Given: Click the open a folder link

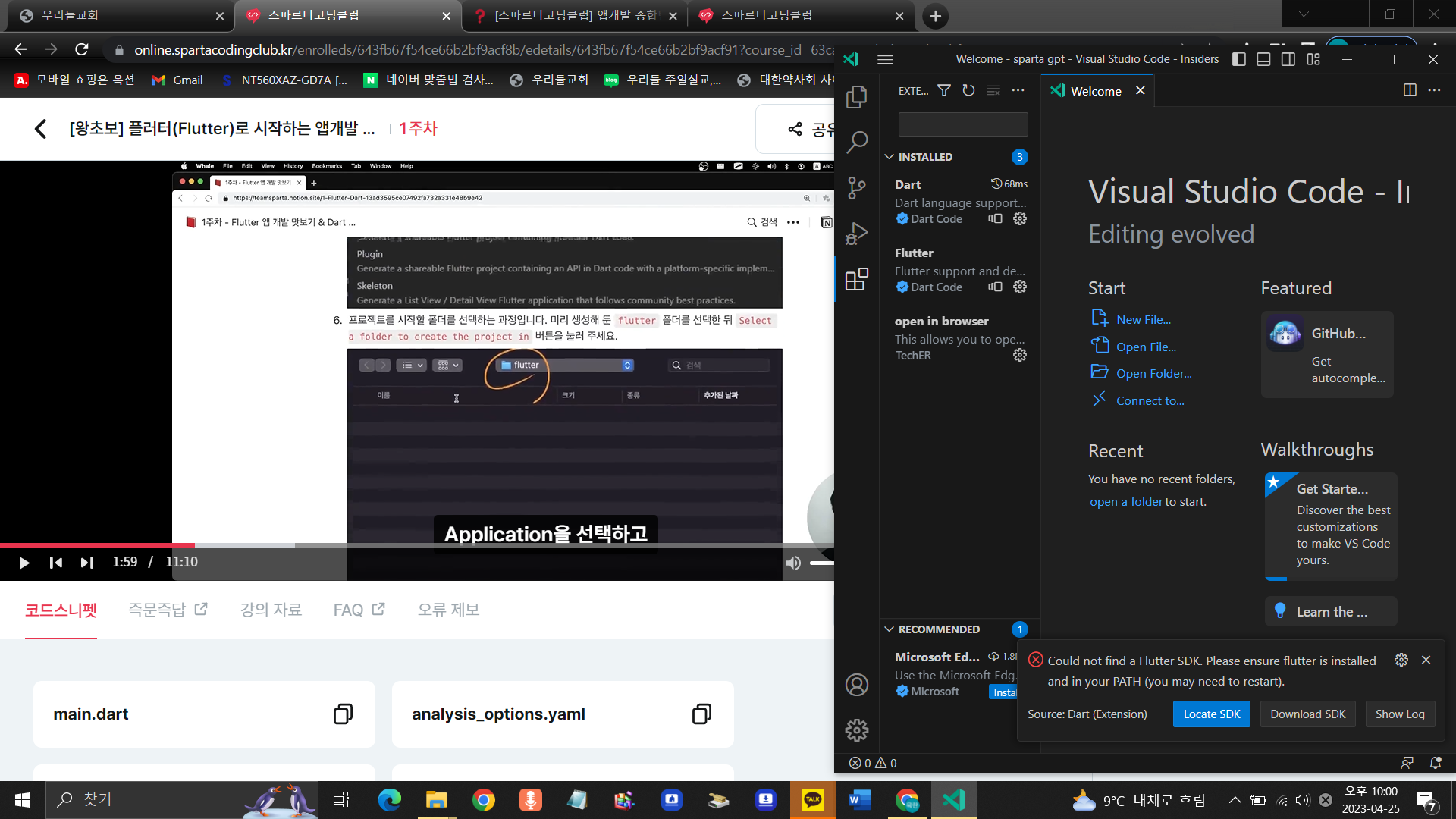Looking at the screenshot, I should click(1126, 501).
